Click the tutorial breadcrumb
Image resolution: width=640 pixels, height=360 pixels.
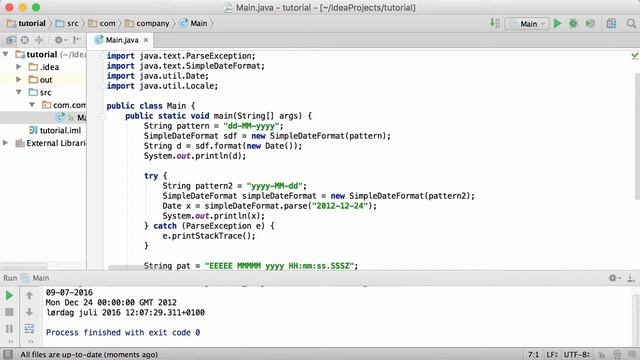point(27,23)
